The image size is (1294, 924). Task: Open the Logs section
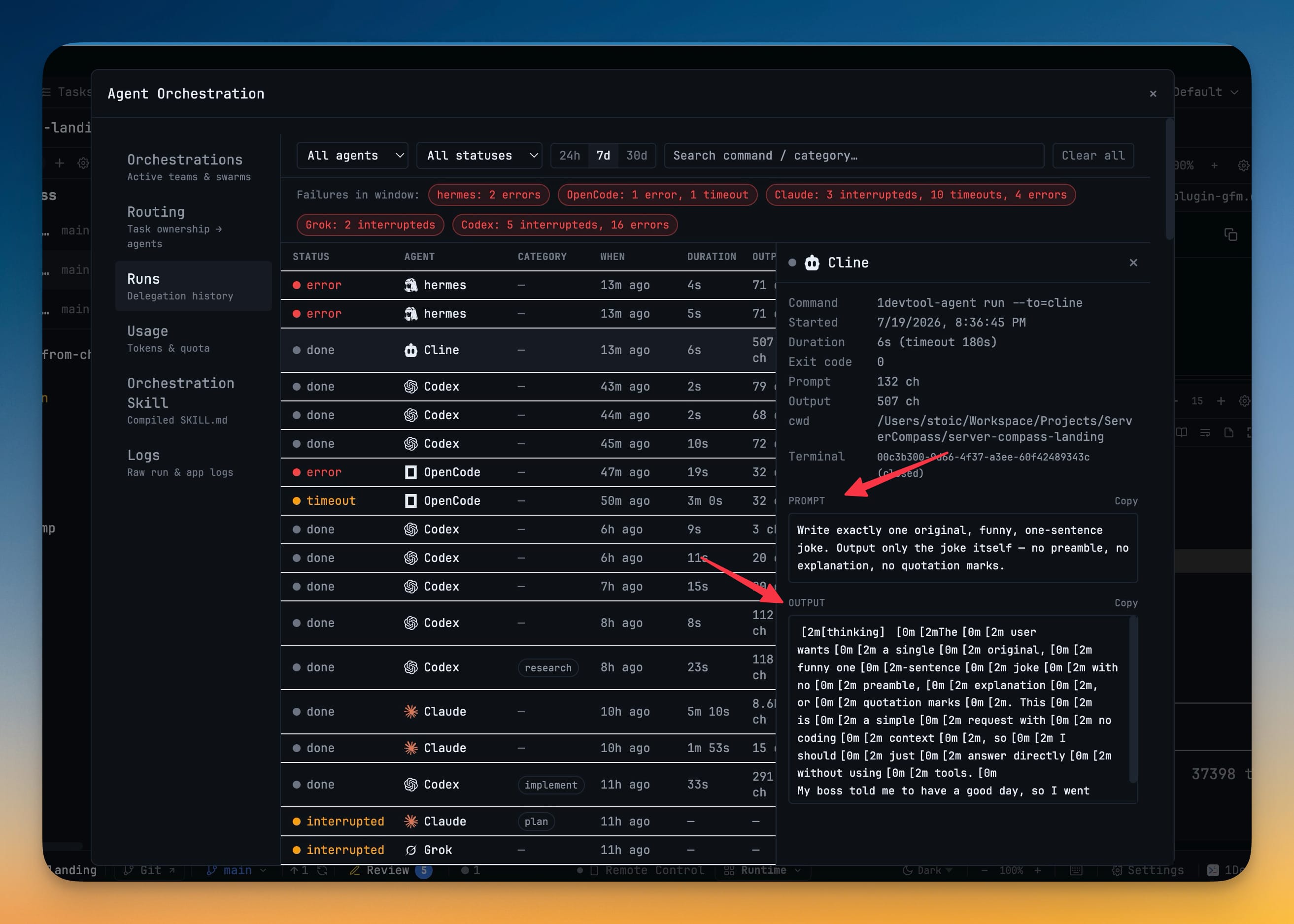coord(193,462)
